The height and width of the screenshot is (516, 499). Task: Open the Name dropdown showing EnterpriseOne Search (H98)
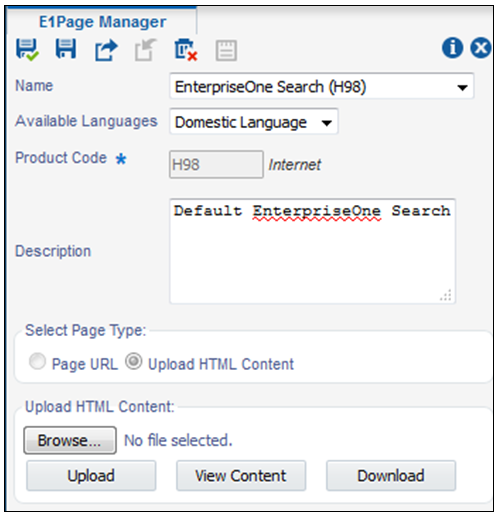322,87
